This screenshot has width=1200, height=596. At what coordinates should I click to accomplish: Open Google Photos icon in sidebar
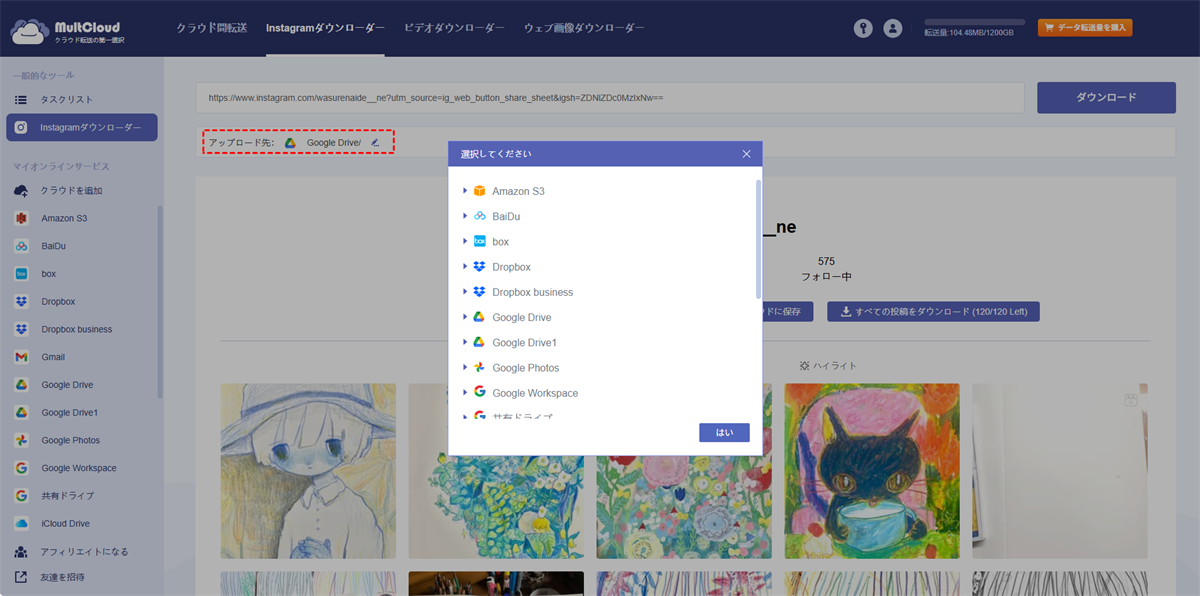[x=21, y=440]
